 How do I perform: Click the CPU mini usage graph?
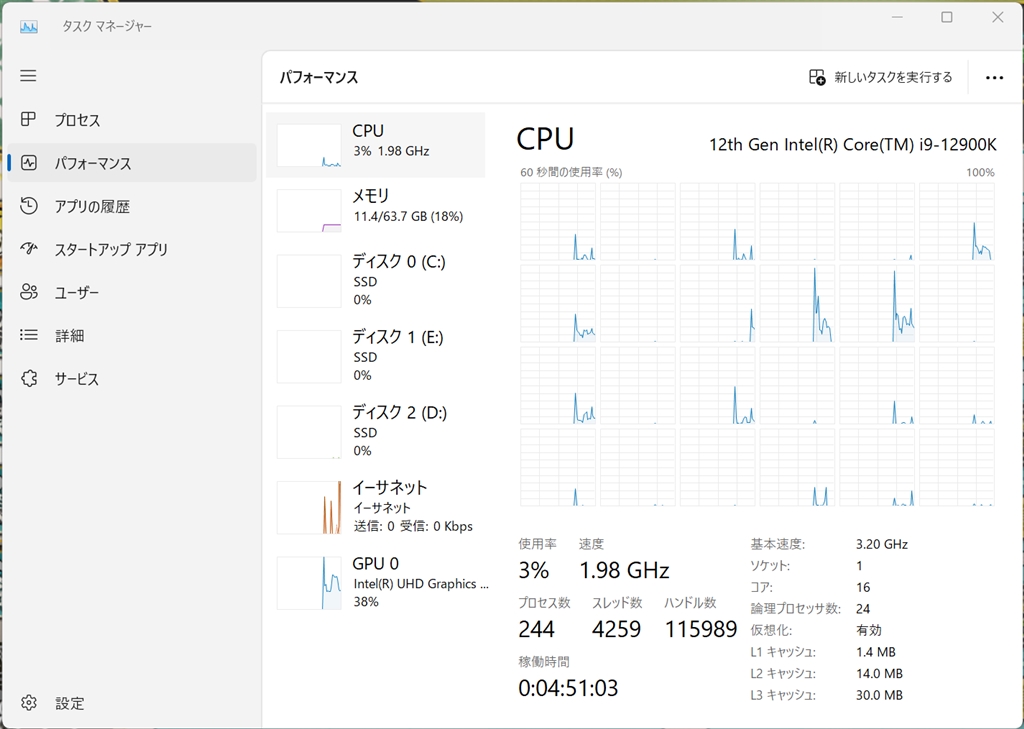[309, 146]
